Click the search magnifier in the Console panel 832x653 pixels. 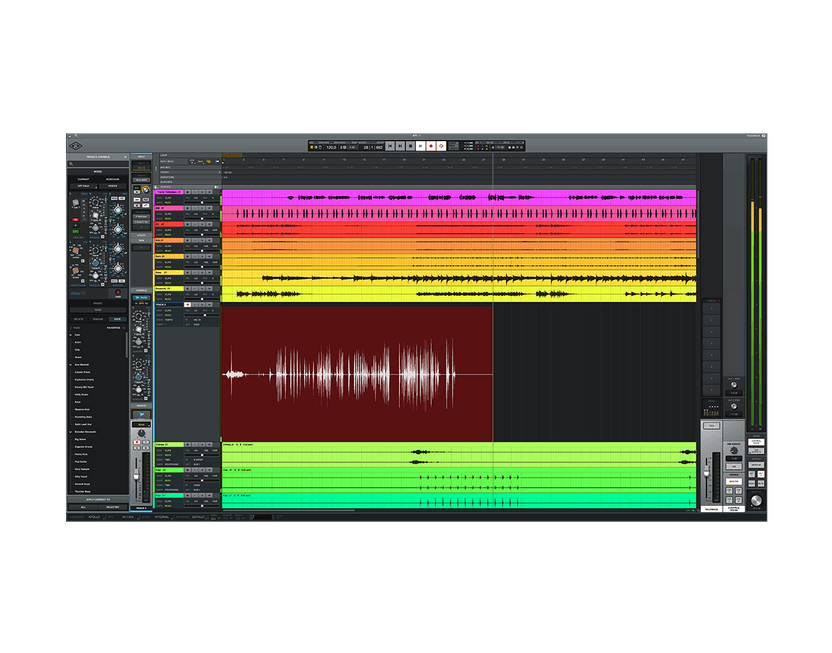(x=71, y=162)
